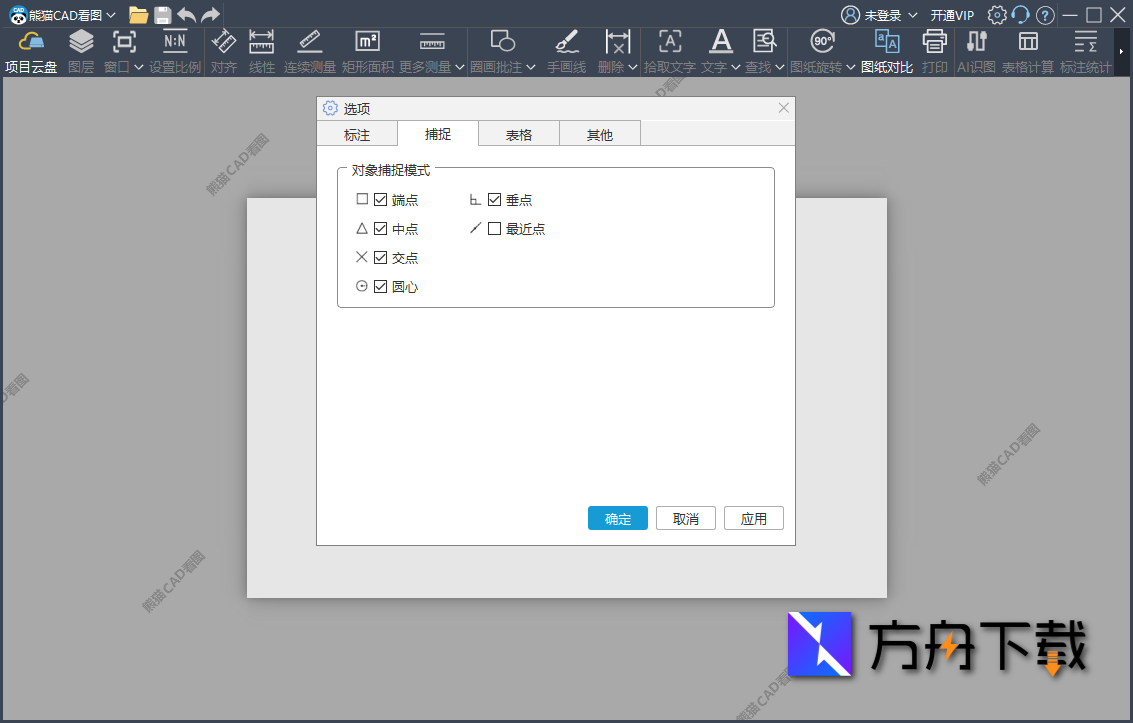1133x723 pixels.
Task: Open the 打印 print tool
Action: (933, 50)
